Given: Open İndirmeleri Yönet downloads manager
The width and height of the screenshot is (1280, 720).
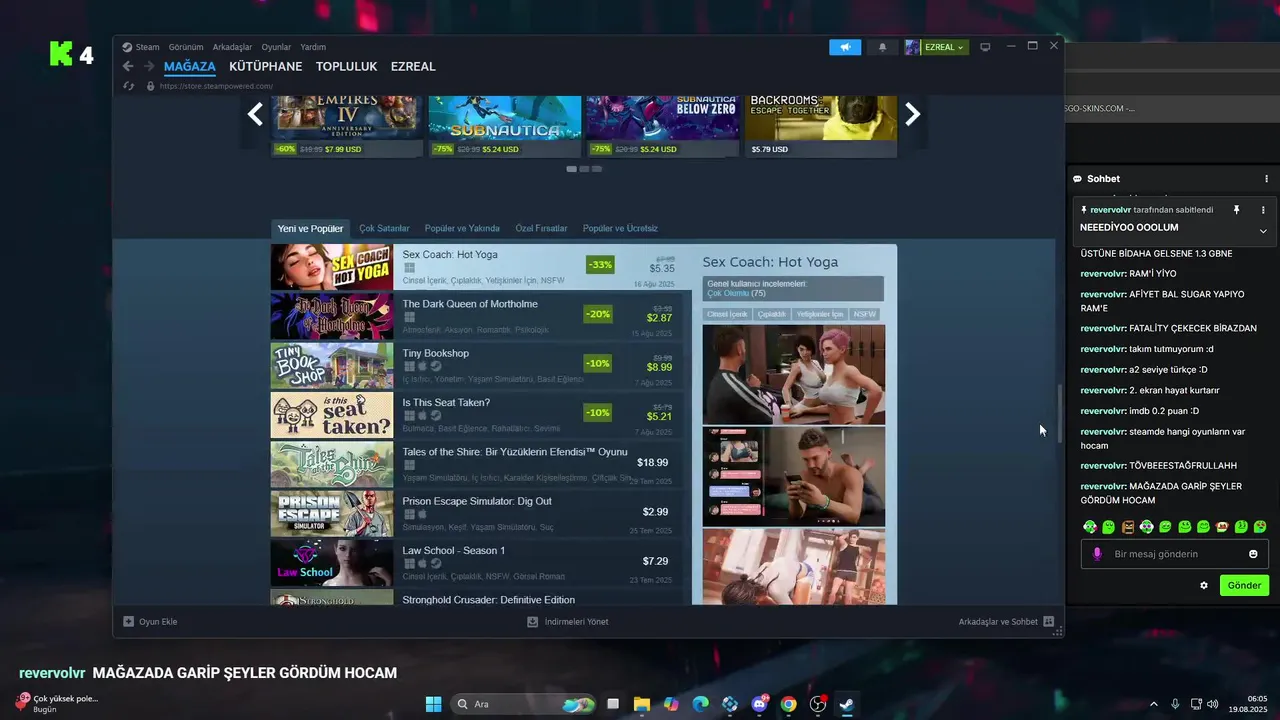Looking at the screenshot, I should tap(568, 621).
